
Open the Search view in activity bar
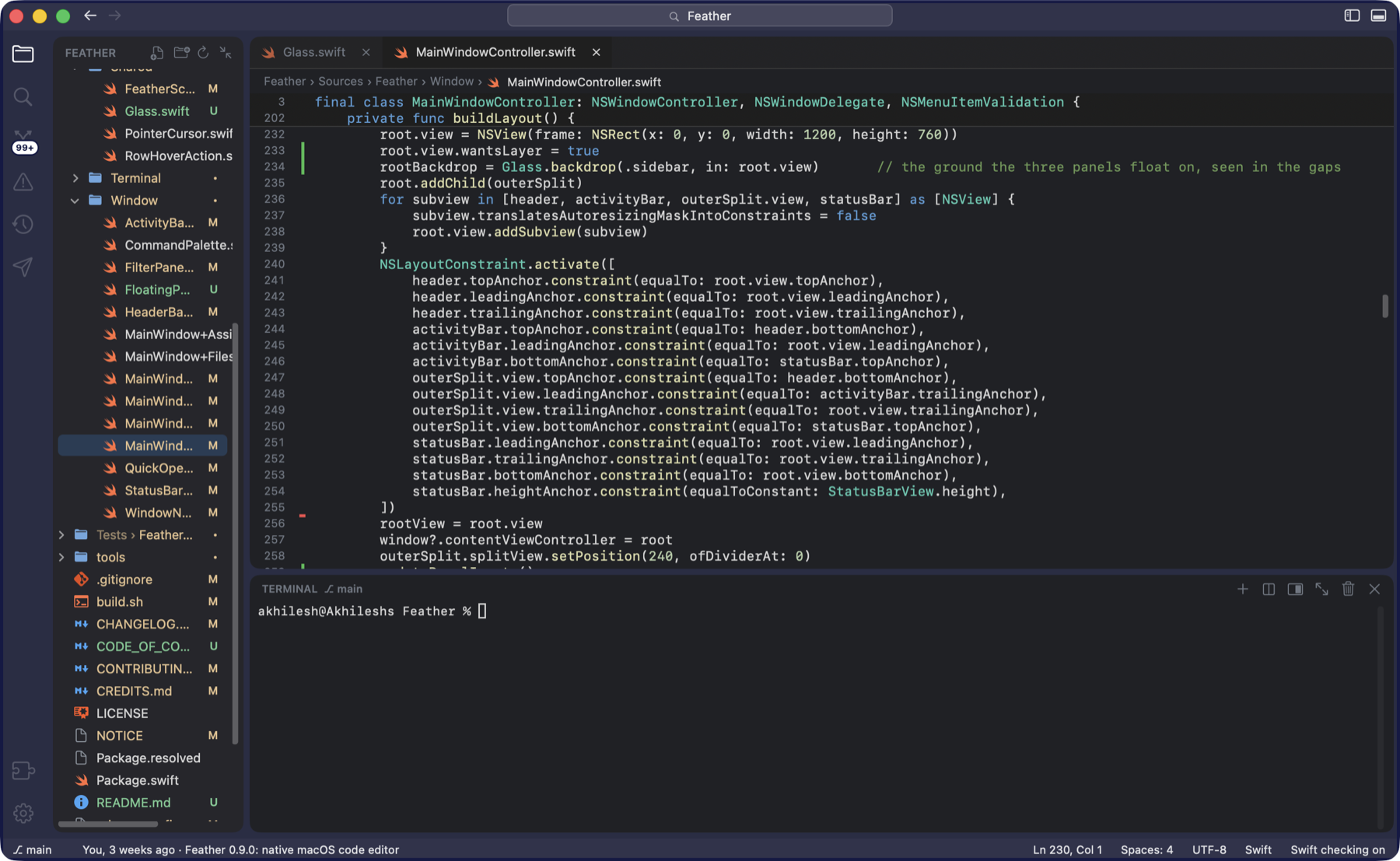pos(23,96)
